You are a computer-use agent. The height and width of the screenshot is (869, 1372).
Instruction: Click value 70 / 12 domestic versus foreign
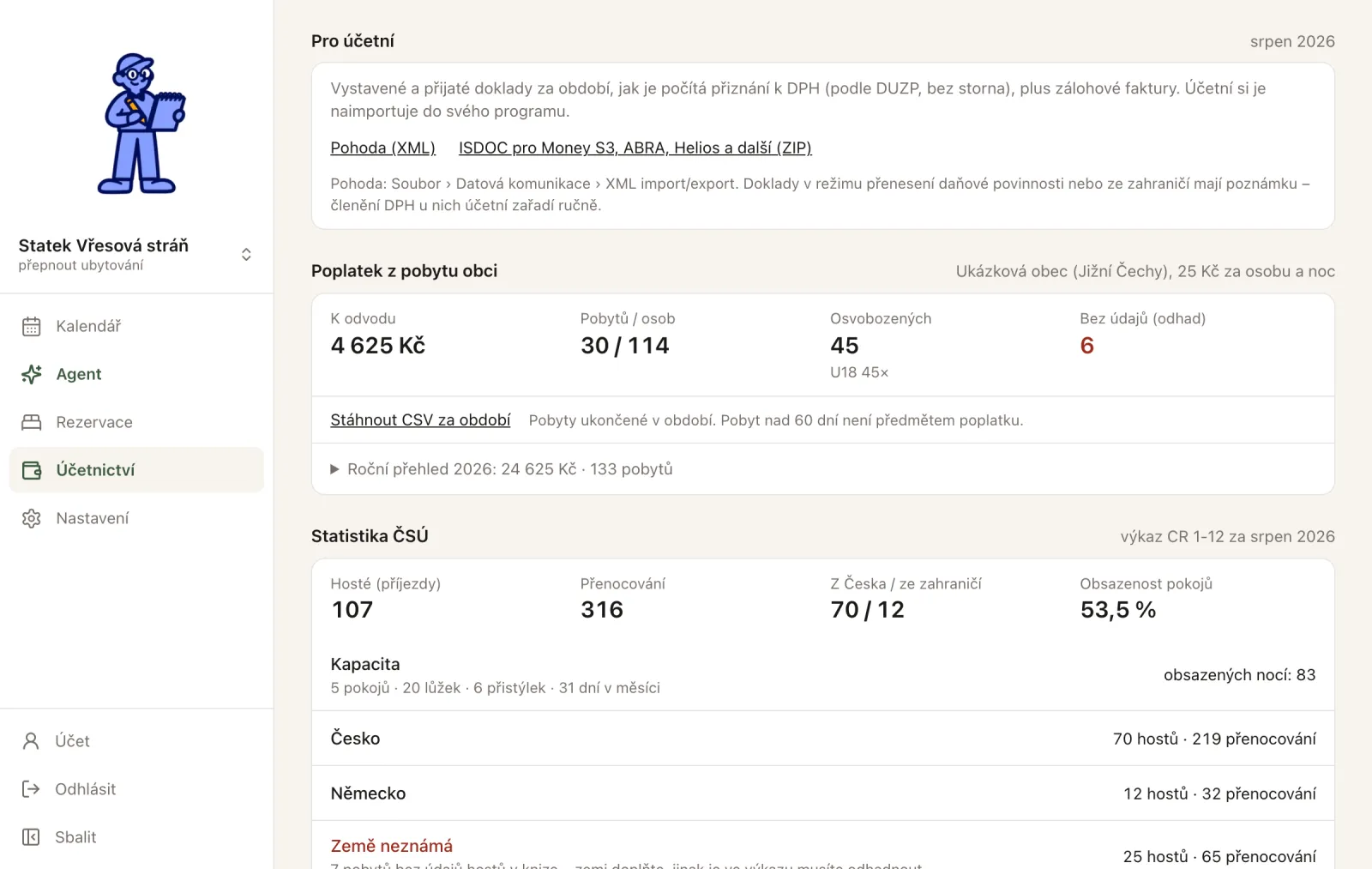point(868,610)
